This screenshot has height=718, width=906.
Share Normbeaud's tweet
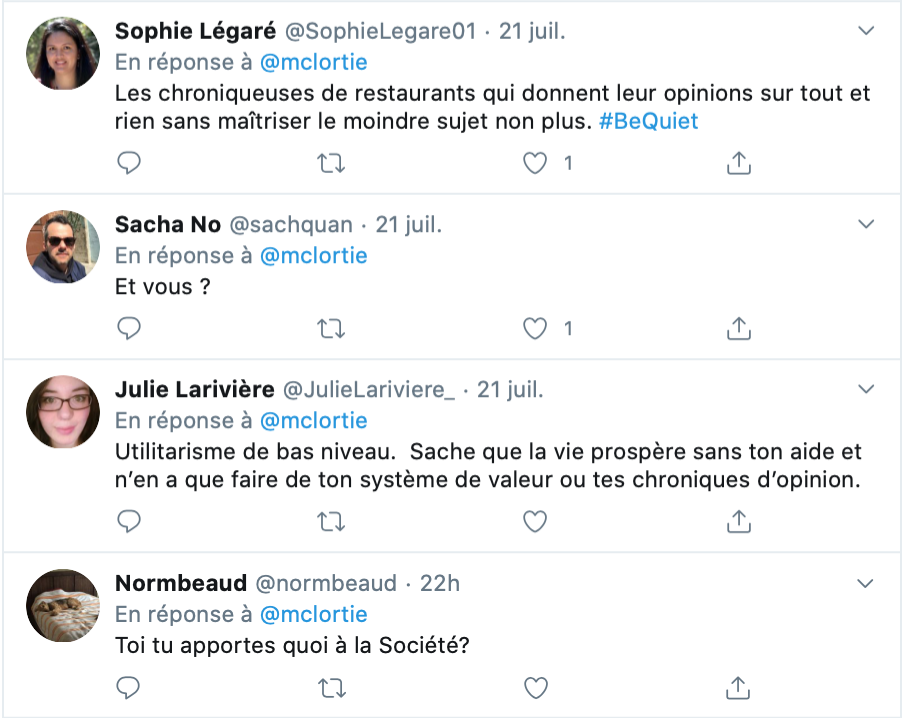click(x=738, y=687)
